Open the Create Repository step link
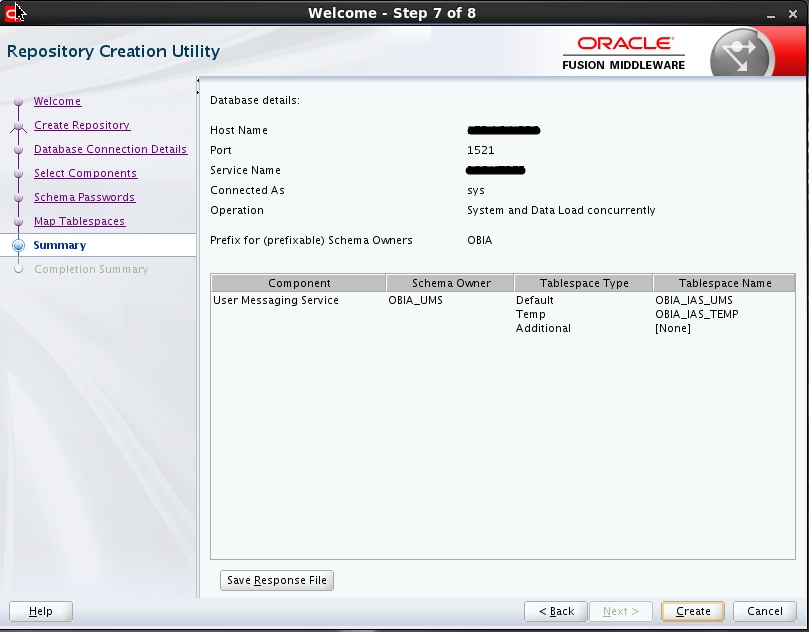The image size is (809, 632). click(x=82, y=125)
